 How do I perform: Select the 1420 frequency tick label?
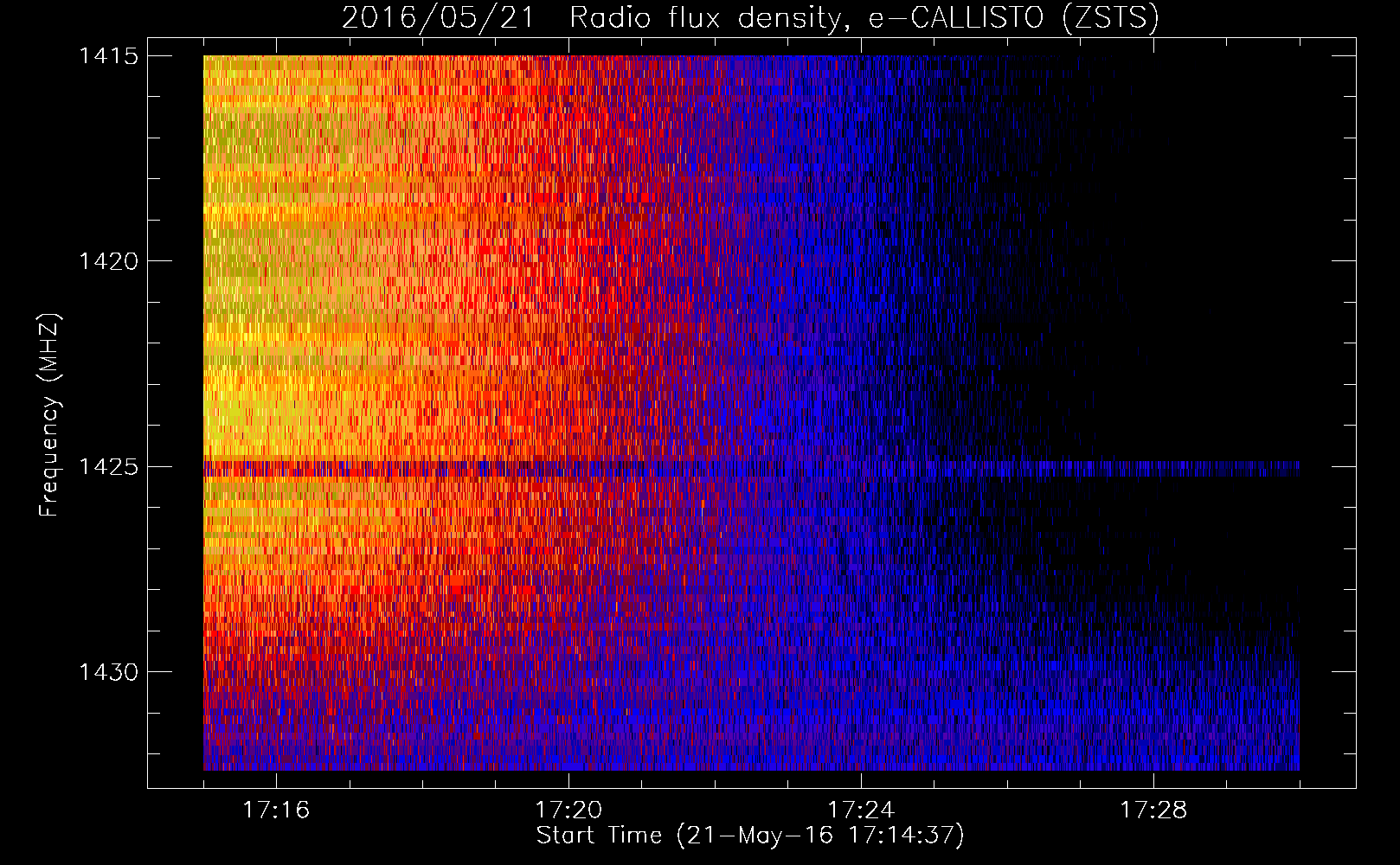pos(108,261)
